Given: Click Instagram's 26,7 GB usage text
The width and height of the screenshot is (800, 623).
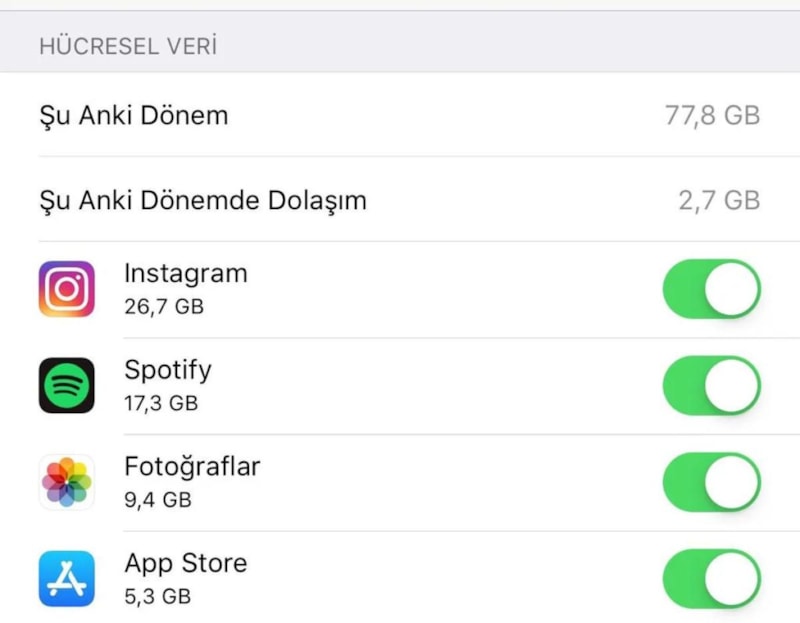Looking at the screenshot, I should click(x=164, y=306).
